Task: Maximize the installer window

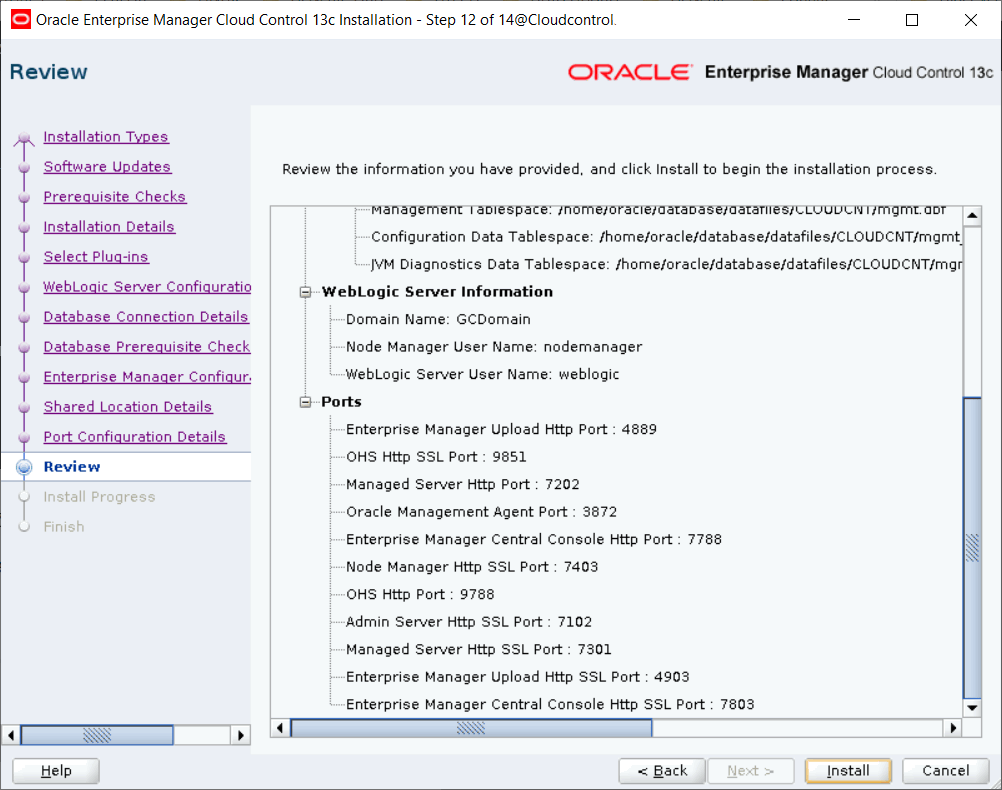Action: pos(912,20)
